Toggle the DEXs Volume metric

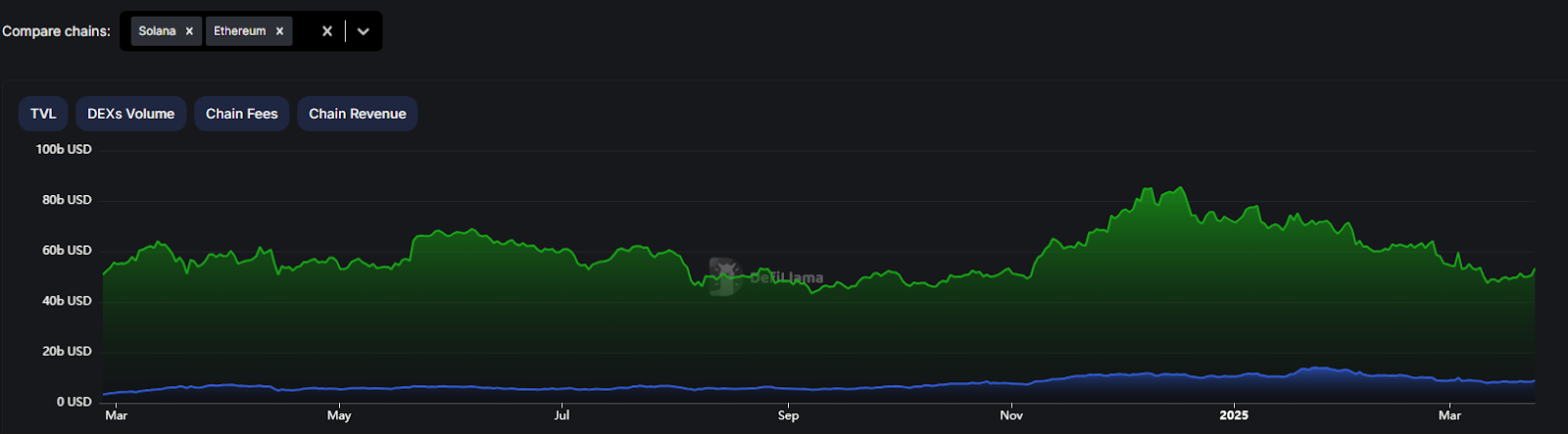[130, 114]
